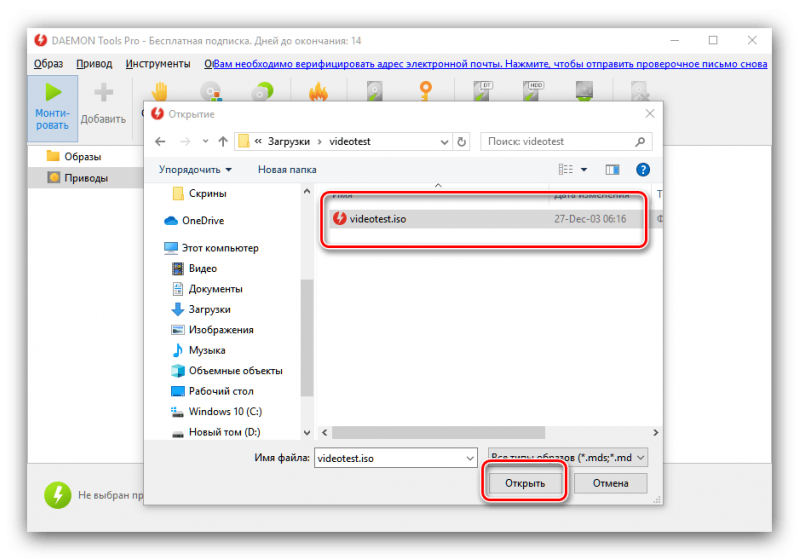The width and height of the screenshot is (800, 560).
Task: Click the Новая папка button
Action: 287,169
